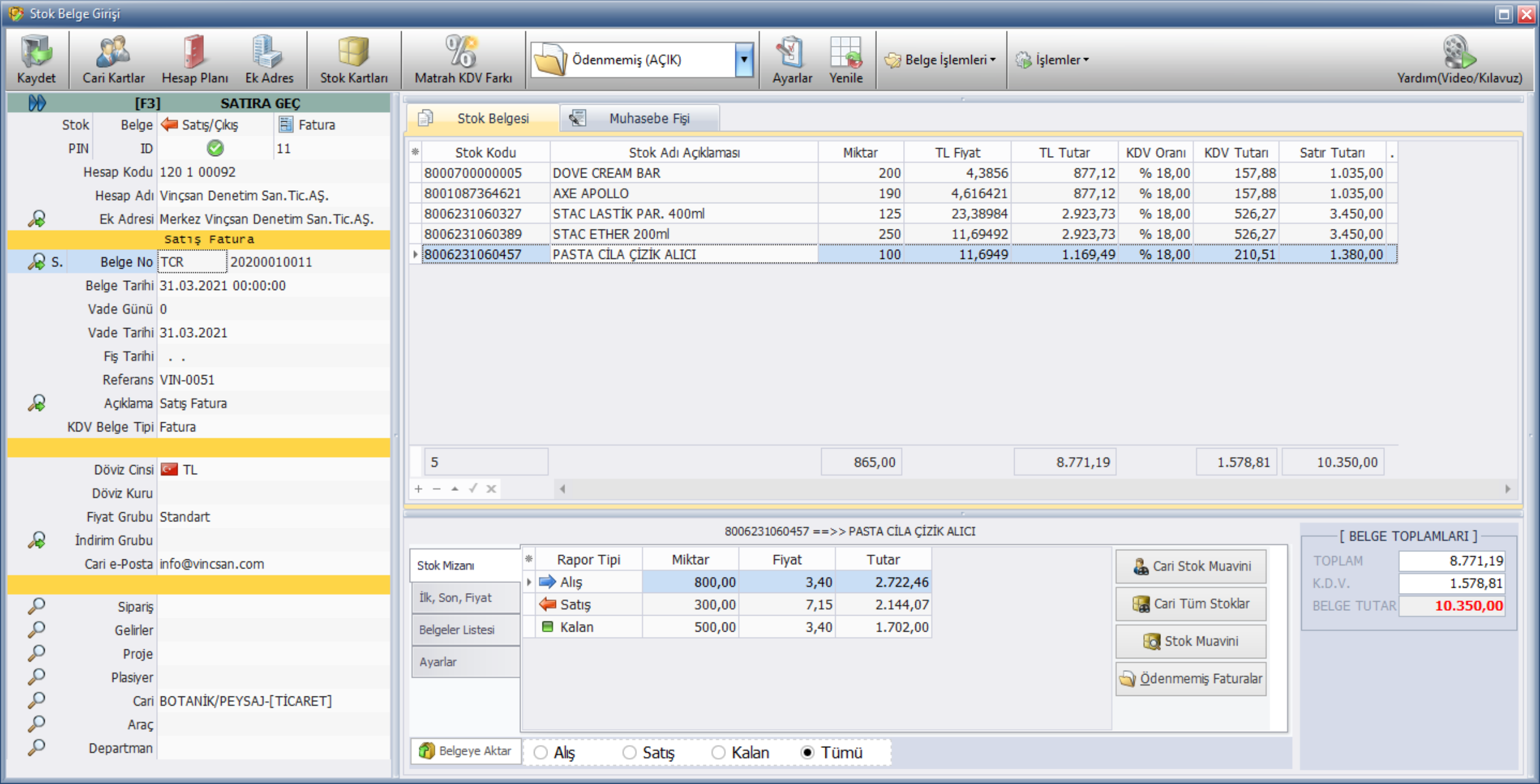Click magnifier icon for Cari row
1540x784 pixels.
pyautogui.click(x=37, y=700)
